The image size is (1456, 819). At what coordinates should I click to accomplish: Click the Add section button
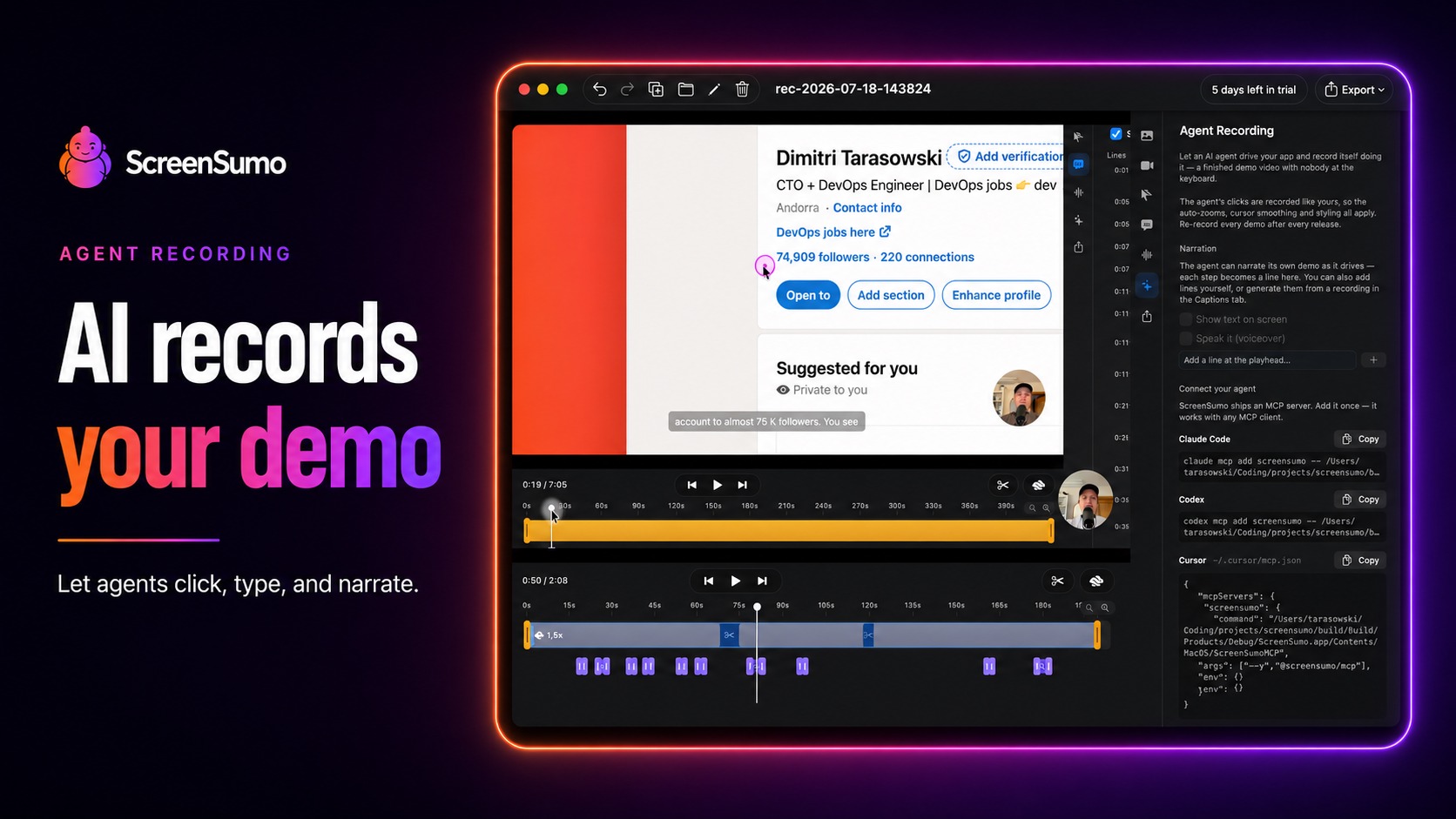[891, 295]
